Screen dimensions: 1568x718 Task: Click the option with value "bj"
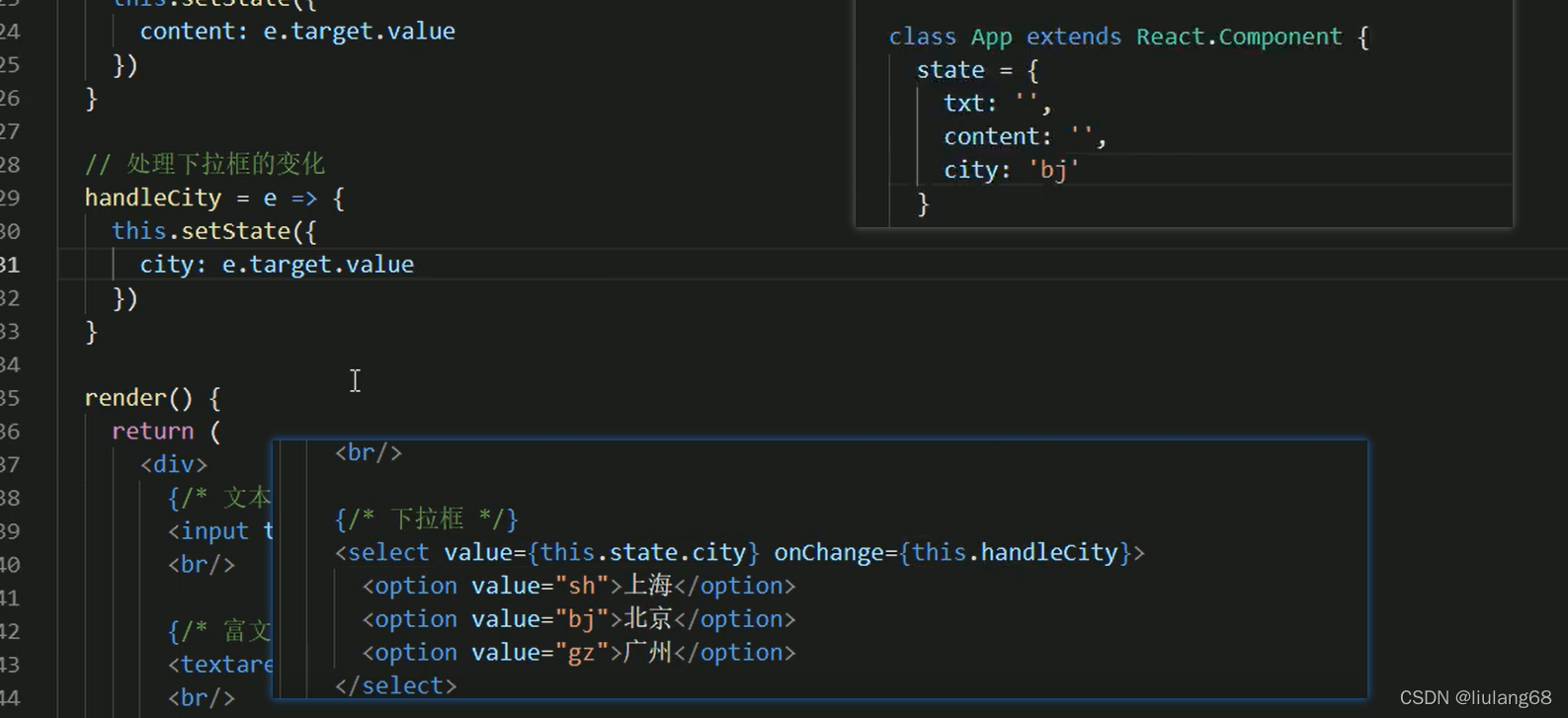579,619
